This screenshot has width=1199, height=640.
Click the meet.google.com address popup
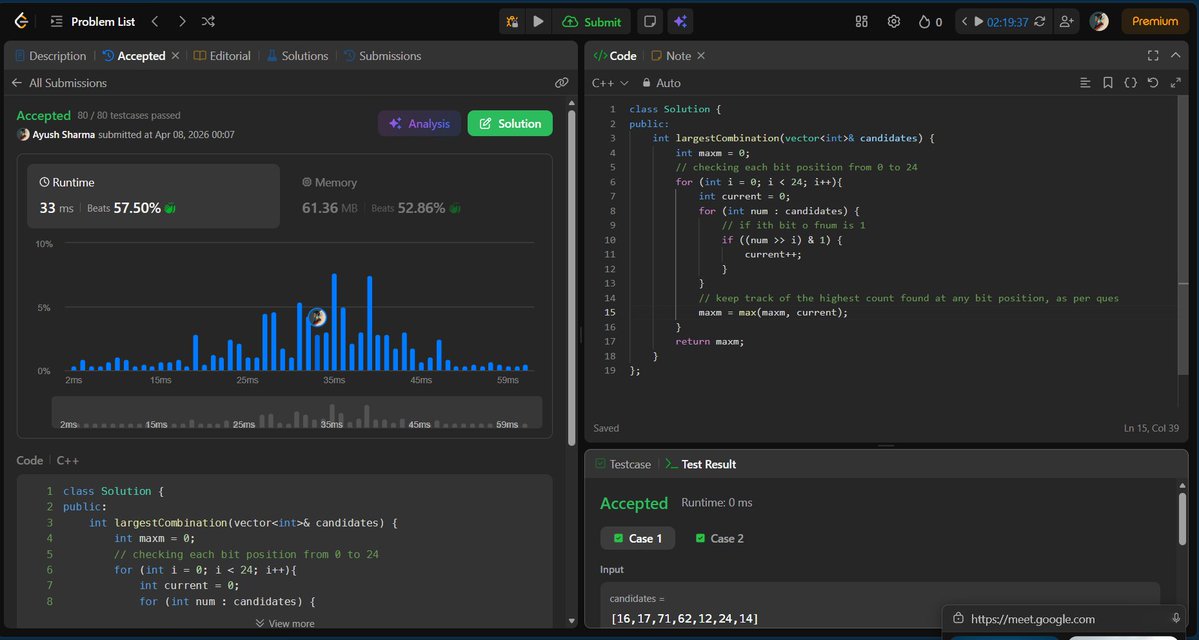click(1065, 619)
